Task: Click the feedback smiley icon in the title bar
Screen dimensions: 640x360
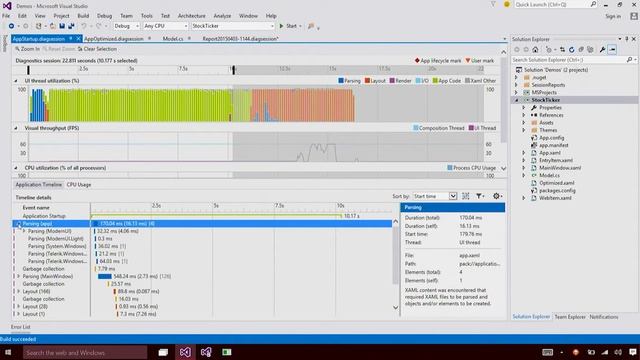Action: 507,4
